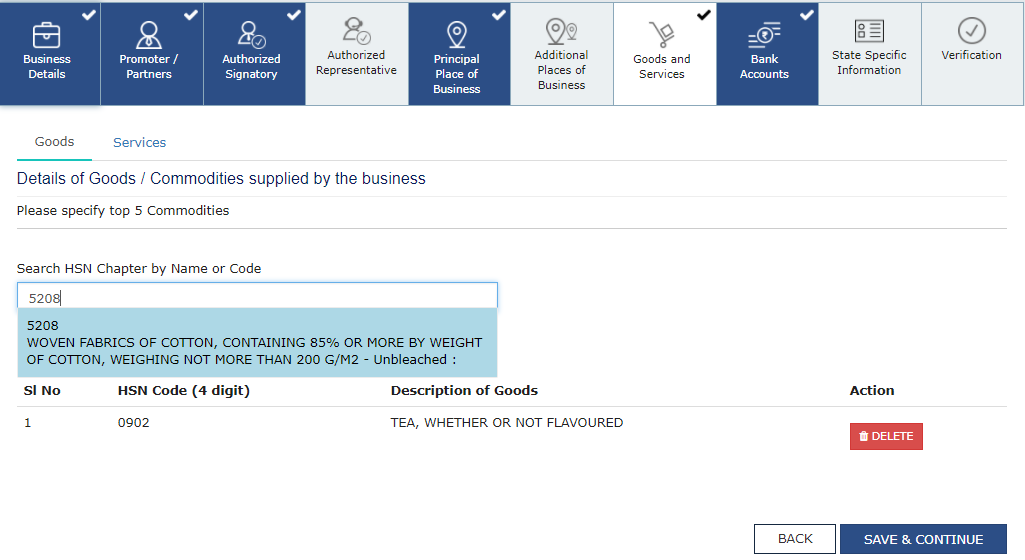
Task: Click the Verification step label
Action: (971, 56)
